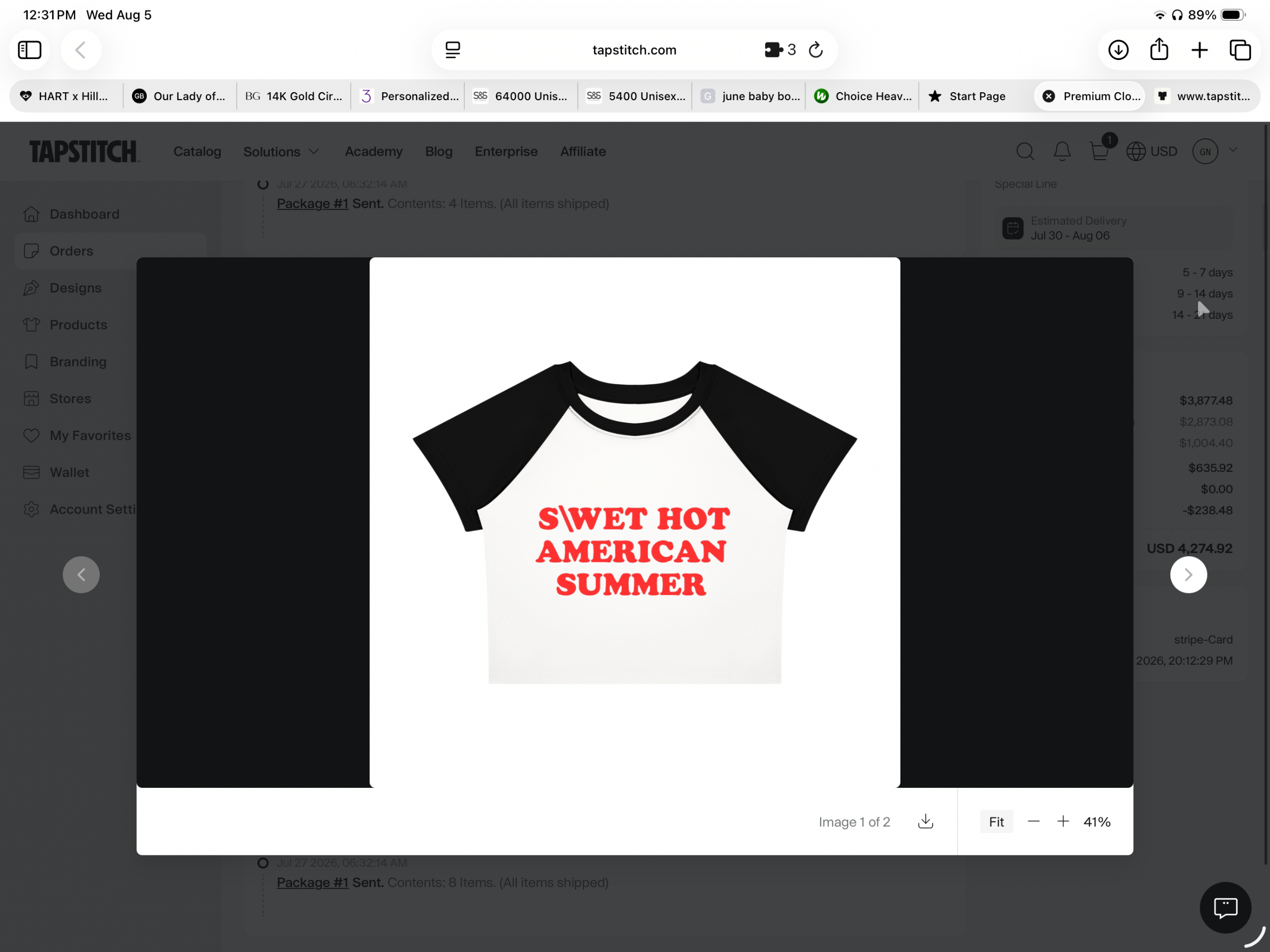The height and width of the screenshot is (952, 1270).
Task: Go to previous image arrow
Action: tap(81, 574)
